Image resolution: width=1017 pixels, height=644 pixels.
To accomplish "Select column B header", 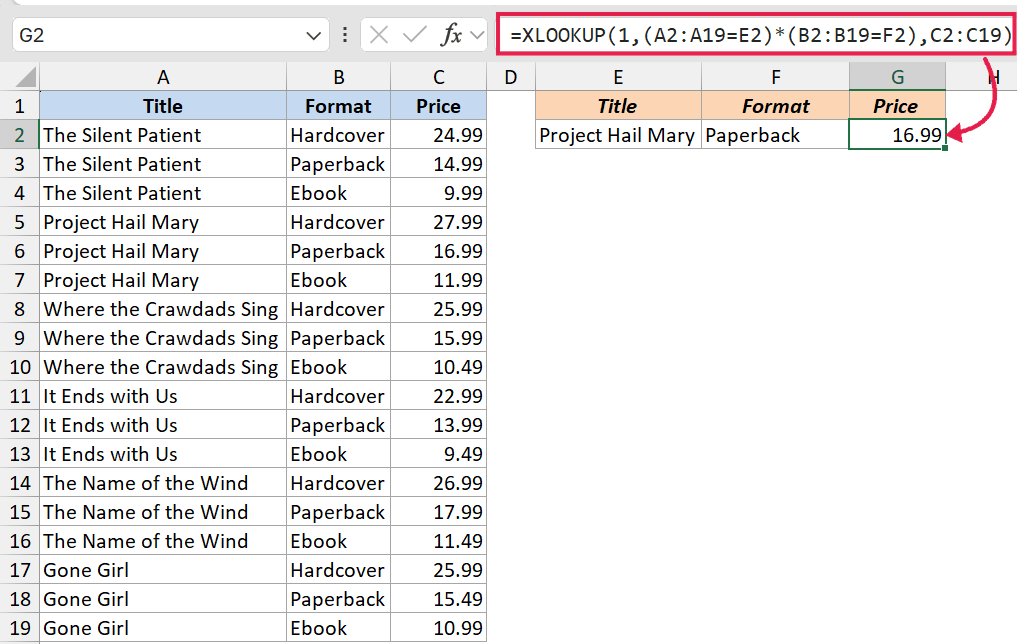I will tap(339, 77).
